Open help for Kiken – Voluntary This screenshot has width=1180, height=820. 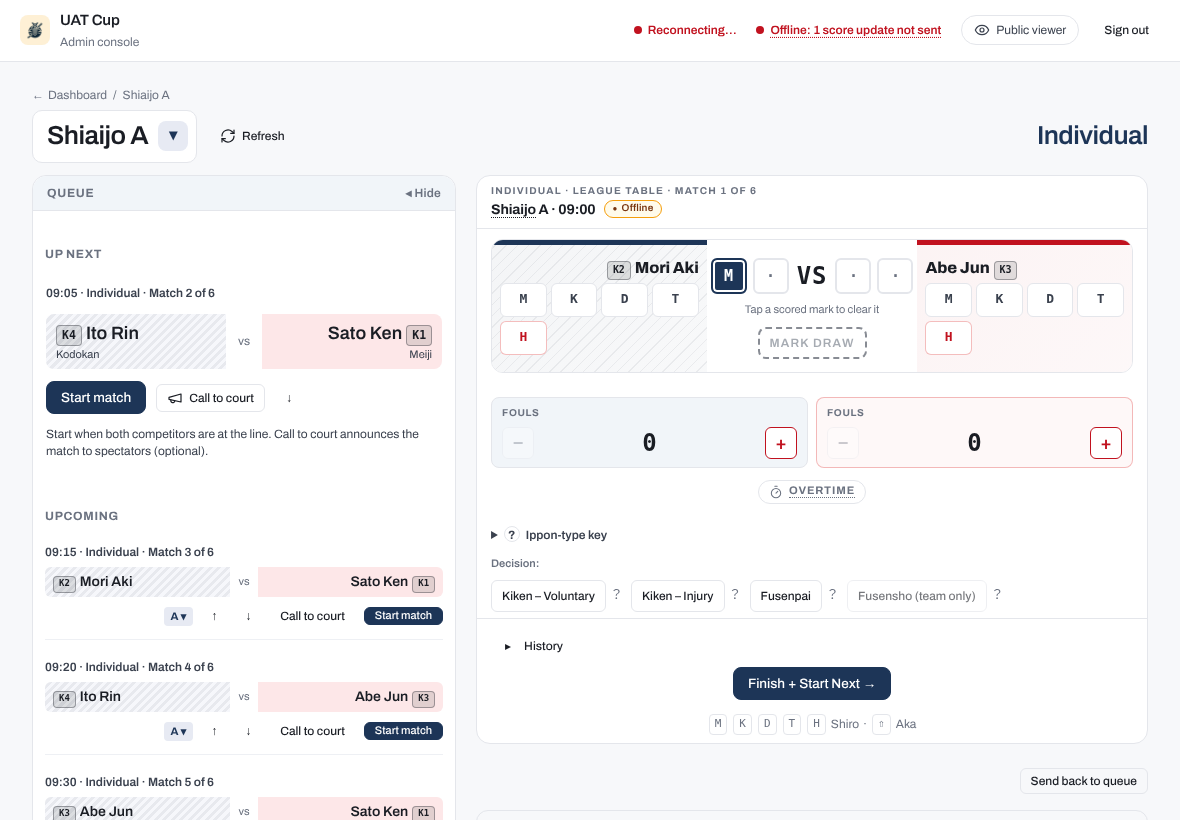pyautogui.click(x=616, y=594)
